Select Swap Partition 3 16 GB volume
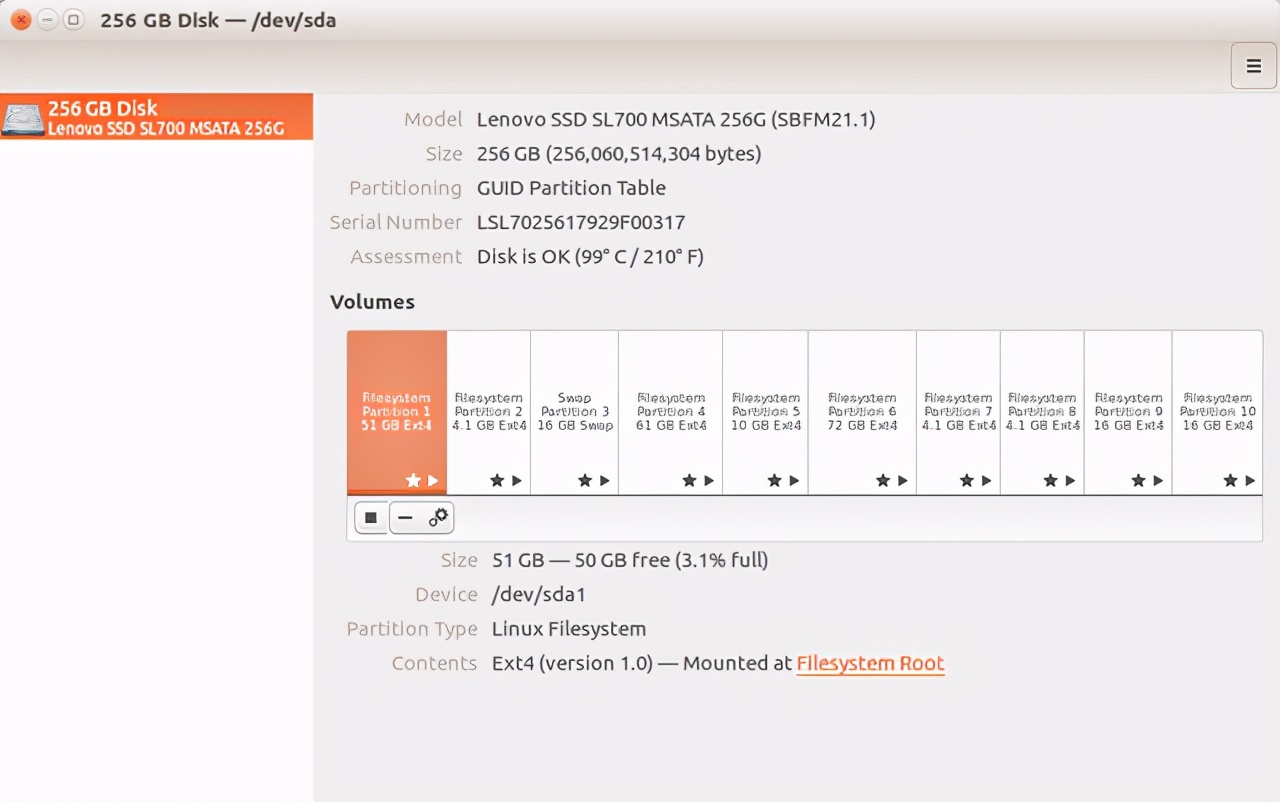 coord(575,412)
